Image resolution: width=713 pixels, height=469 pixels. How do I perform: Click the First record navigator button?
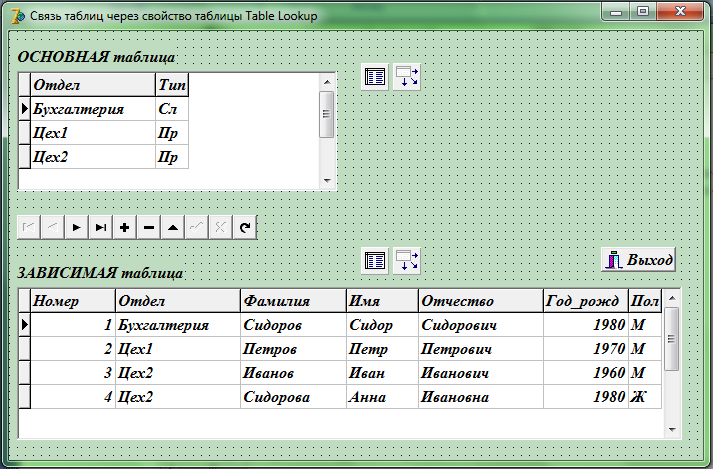[28, 227]
